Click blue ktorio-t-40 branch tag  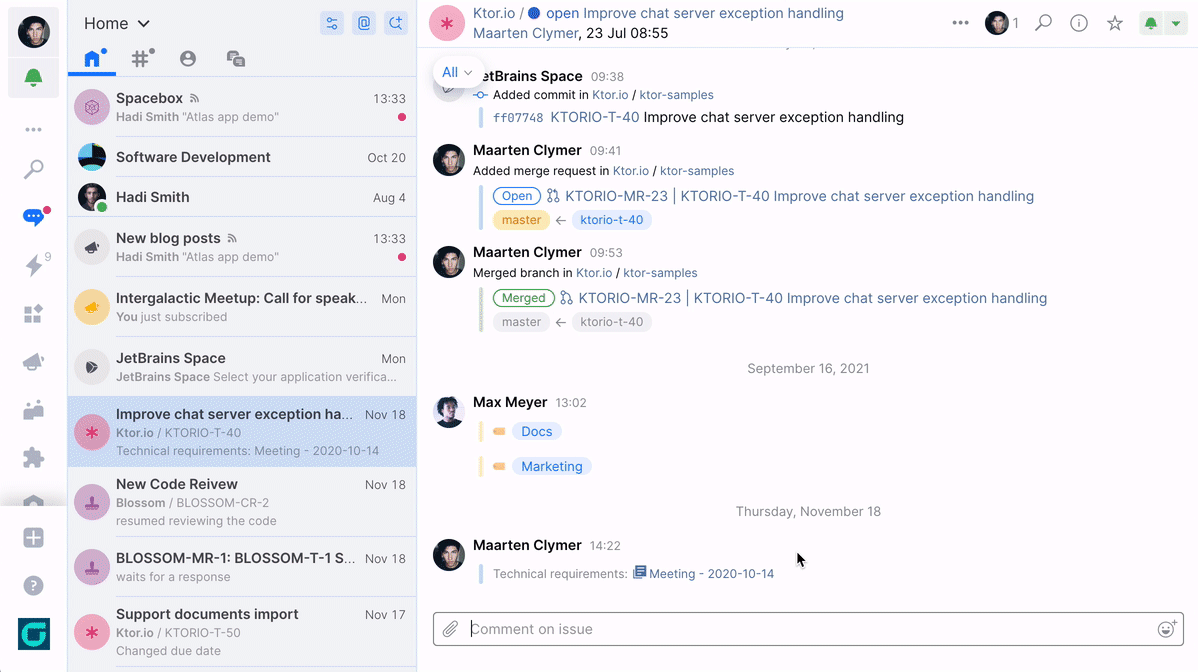click(x=611, y=220)
